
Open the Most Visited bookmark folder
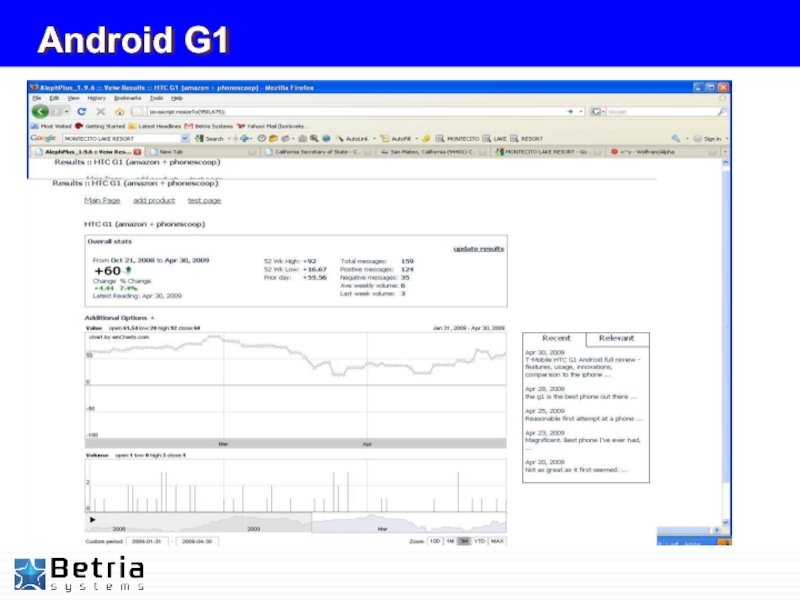[51, 126]
